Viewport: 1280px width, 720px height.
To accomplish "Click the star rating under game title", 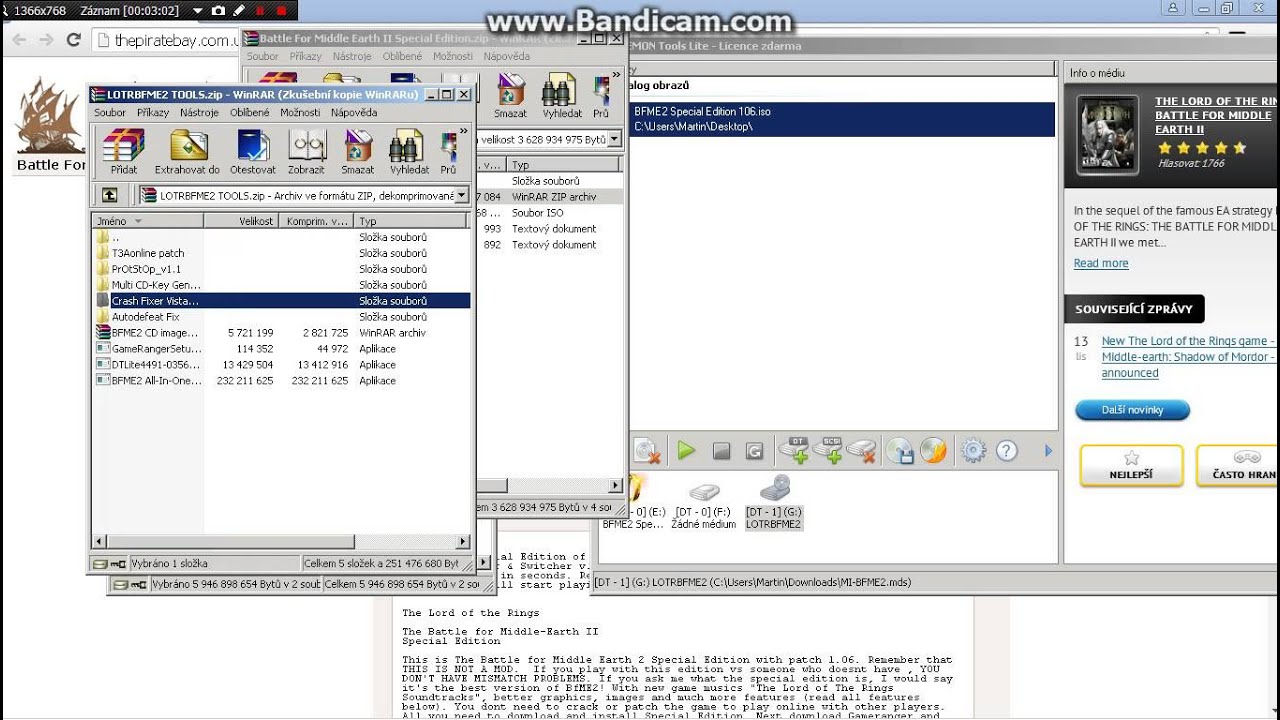I will click(1203, 148).
